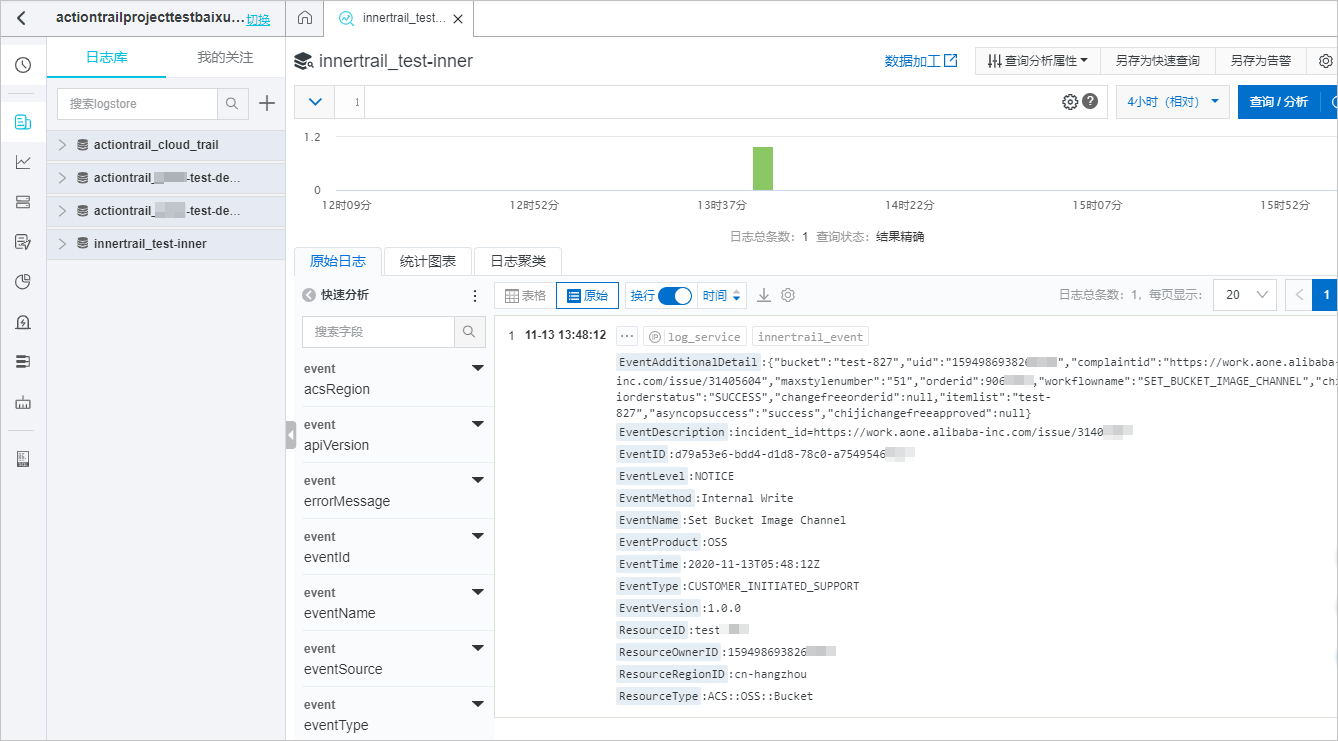
Task: Open the 数据加工 link
Action: (x=921, y=61)
